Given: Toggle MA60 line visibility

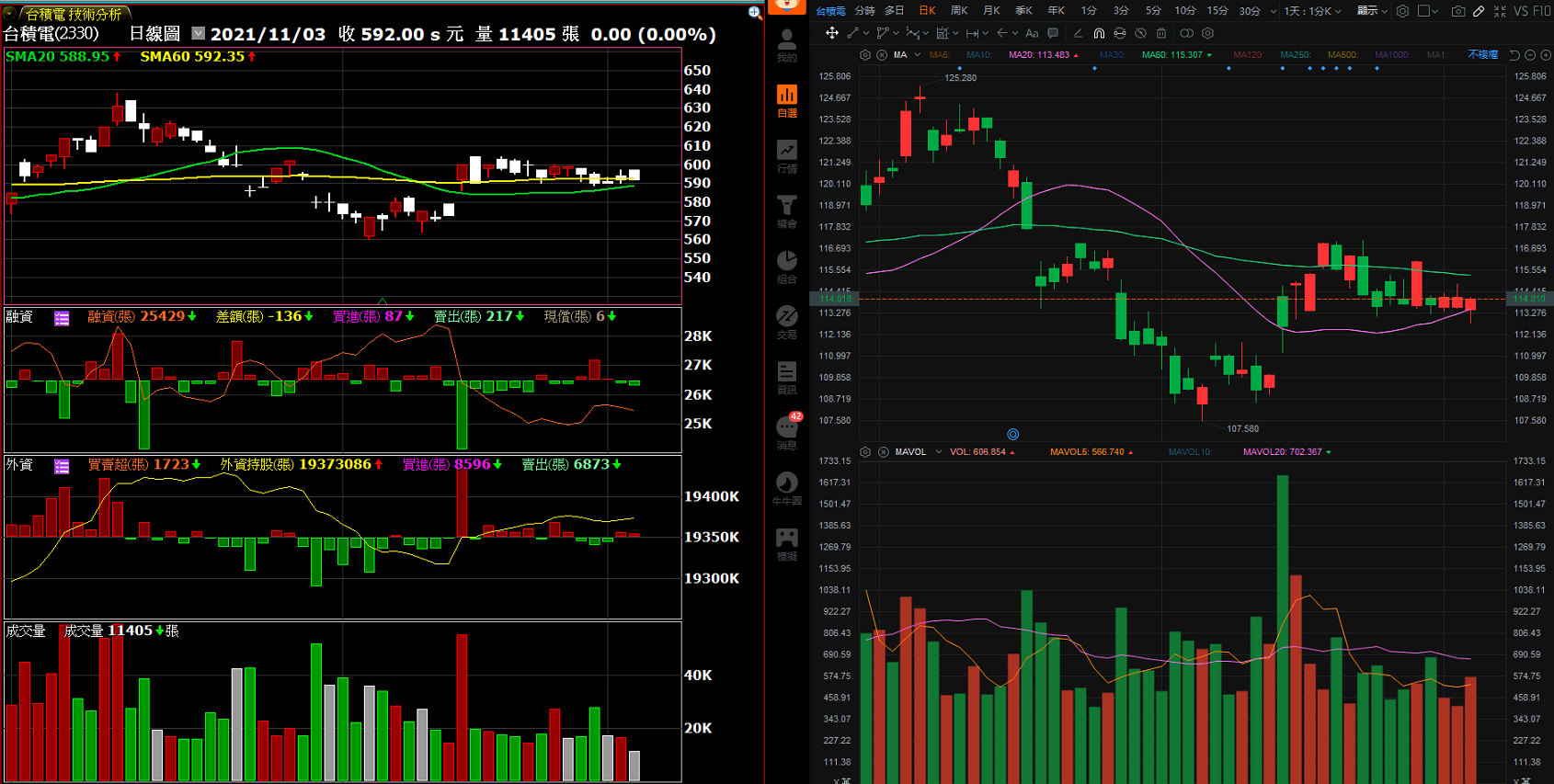Looking at the screenshot, I should pos(1176,55).
